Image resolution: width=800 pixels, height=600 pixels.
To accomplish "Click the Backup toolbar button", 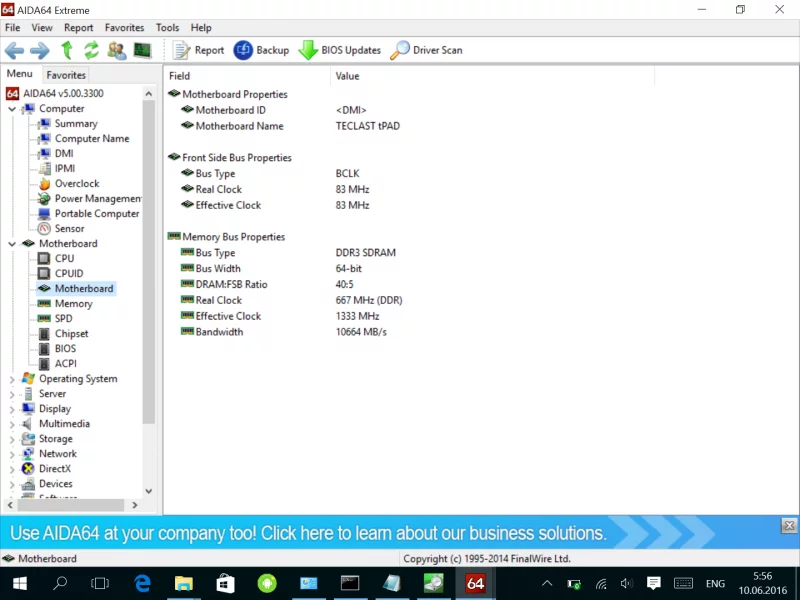I will tap(261, 50).
